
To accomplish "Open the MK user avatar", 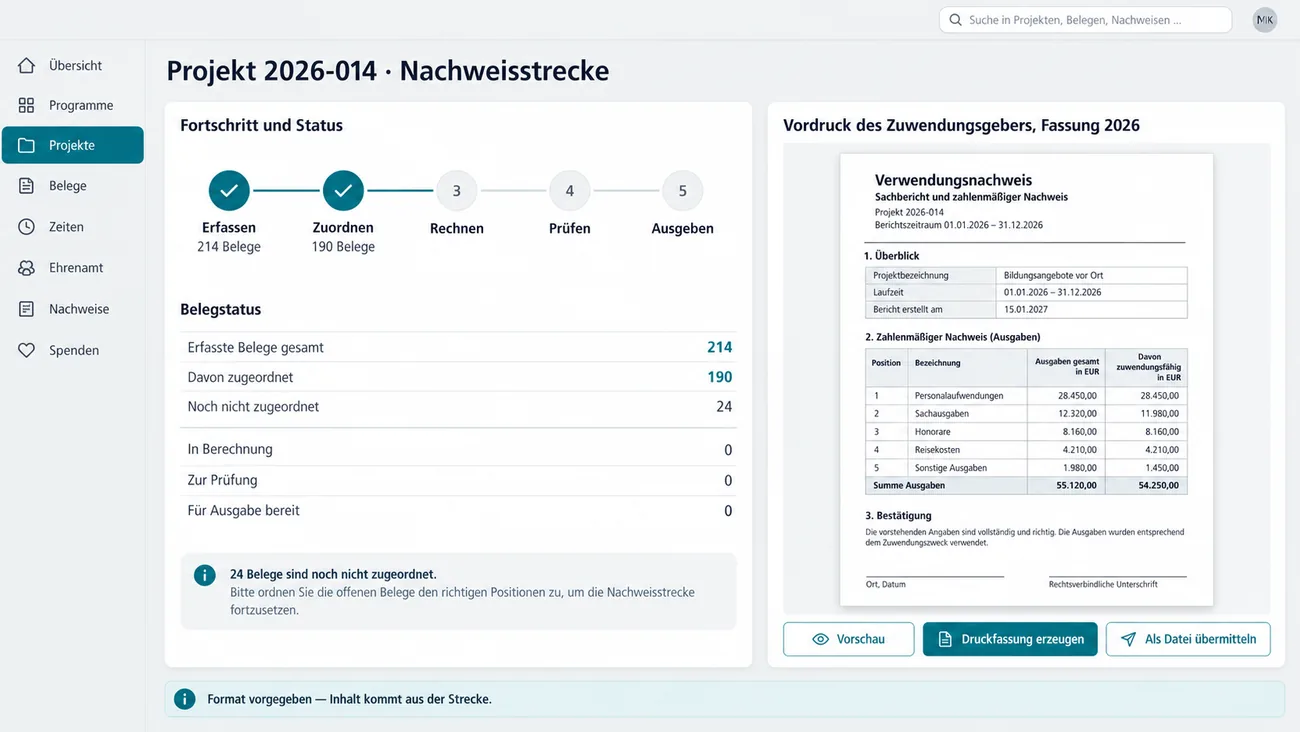I will 1265,20.
